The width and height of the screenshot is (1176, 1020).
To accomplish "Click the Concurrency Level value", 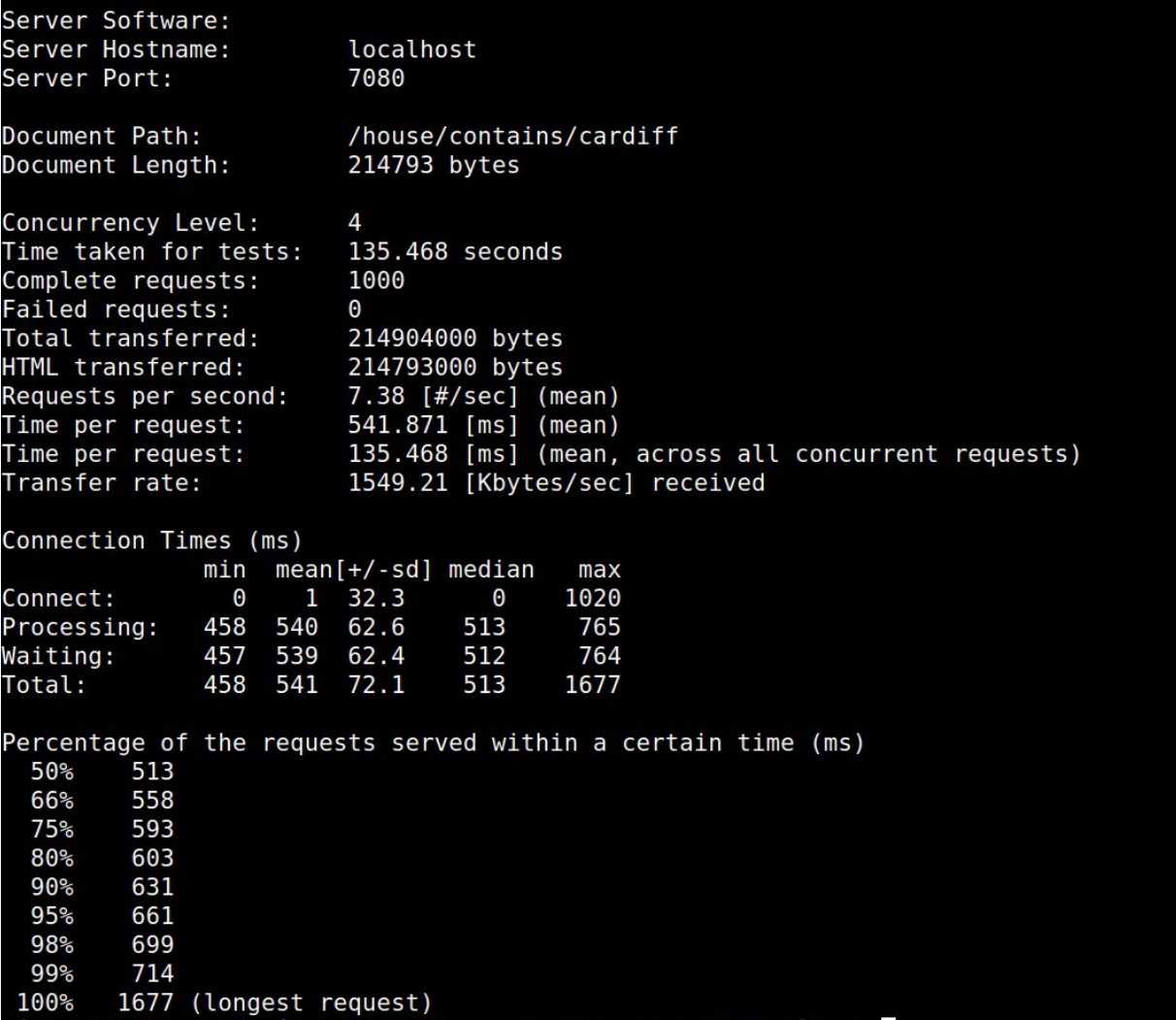I will (355, 222).
